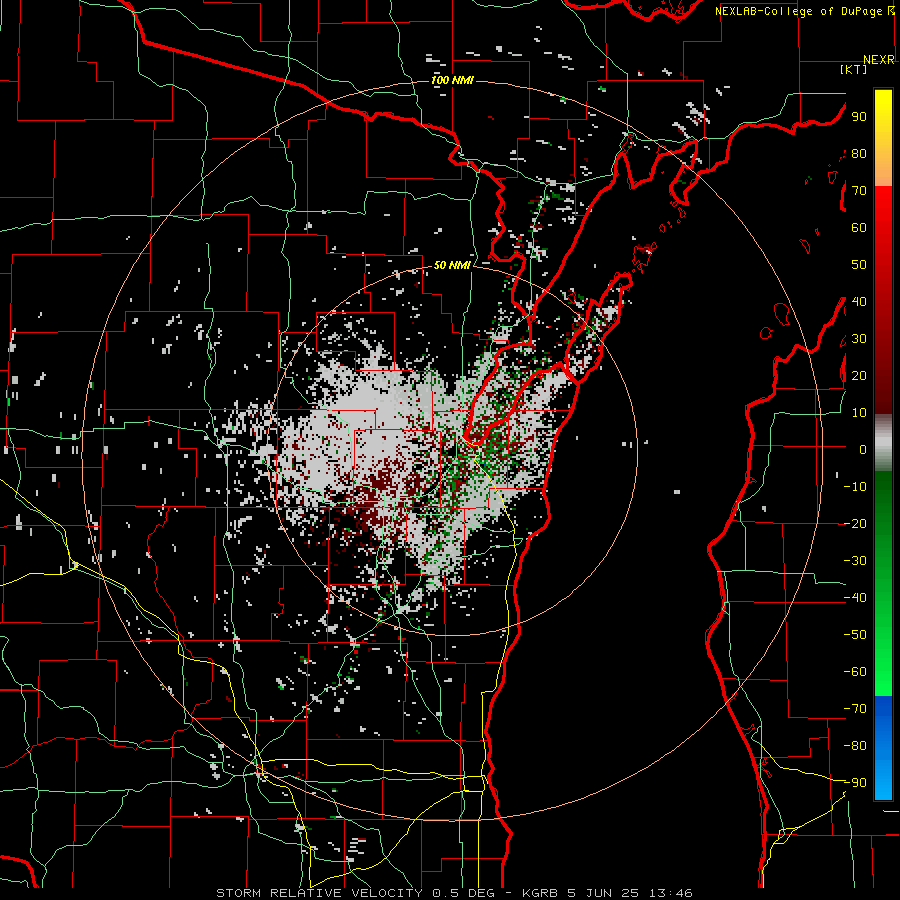The height and width of the screenshot is (900, 900).
Task: Select the positive 20 value on the velocity scale
Action: (859, 376)
